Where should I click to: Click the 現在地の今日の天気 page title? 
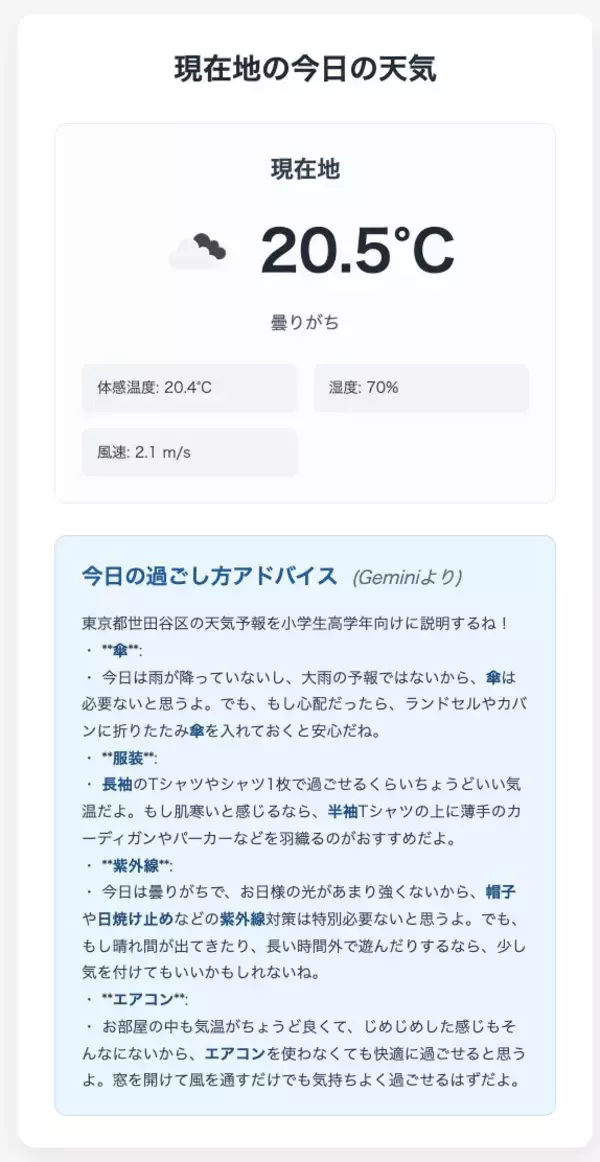point(305,69)
